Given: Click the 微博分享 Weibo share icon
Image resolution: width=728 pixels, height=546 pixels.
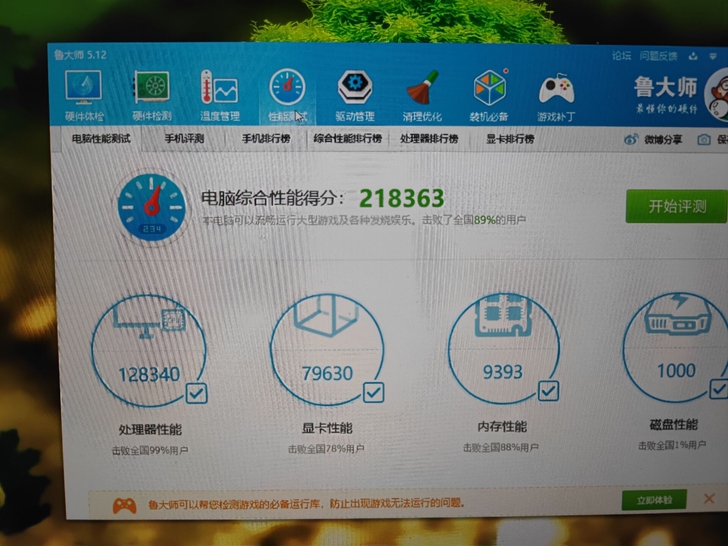Looking at the screenshot, I should coord(630,139).
